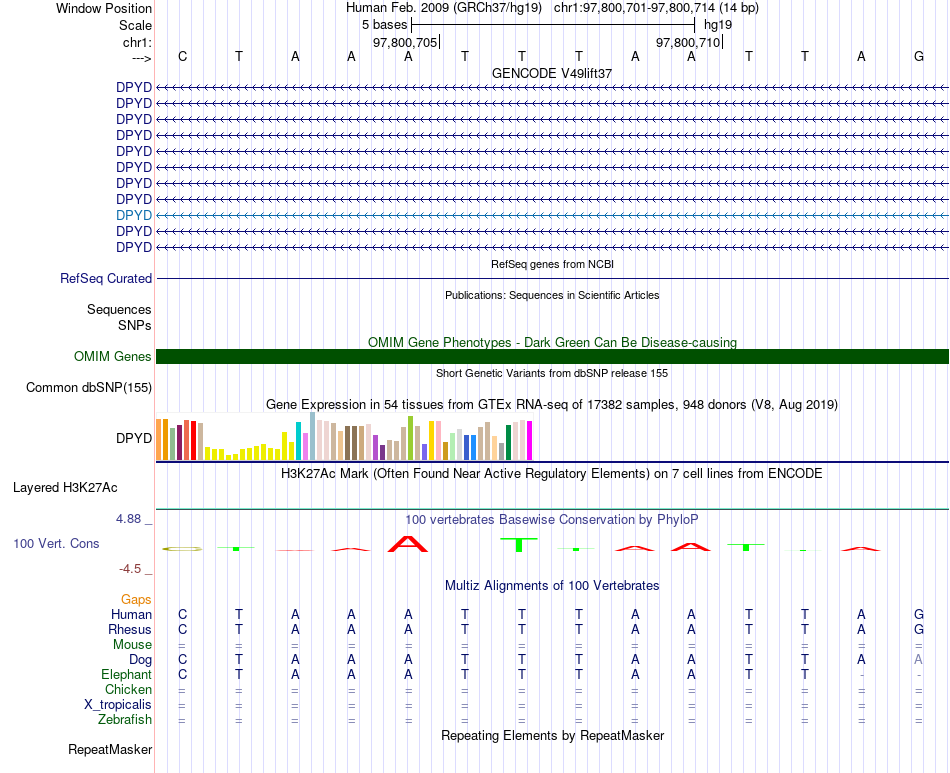Open the RefSeq genes from NCBI title
The width and height of the screenshot is (950, 773).
click(552, 264)
